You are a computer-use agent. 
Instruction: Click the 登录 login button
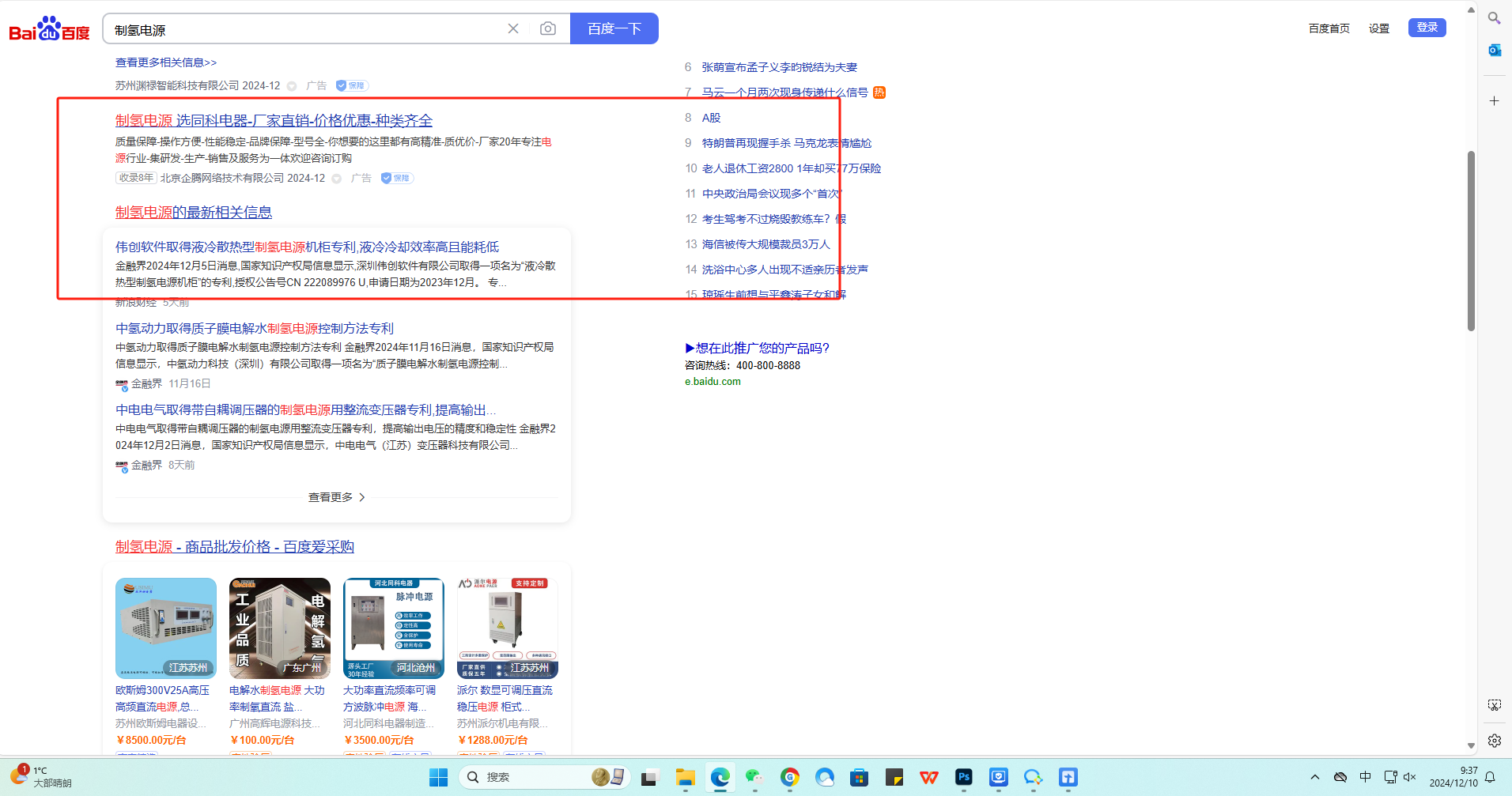click(x=1427, y=28)
